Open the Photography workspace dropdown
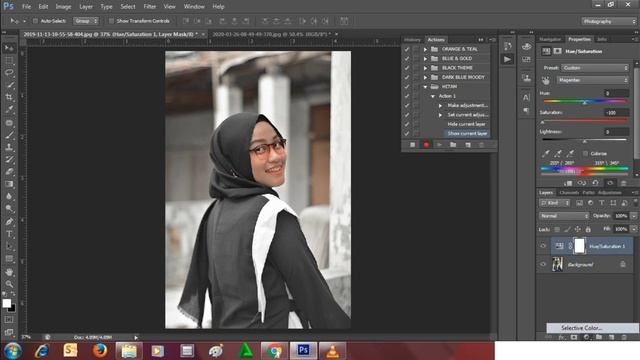Screen dimensions: 640x360 (609, 21)
